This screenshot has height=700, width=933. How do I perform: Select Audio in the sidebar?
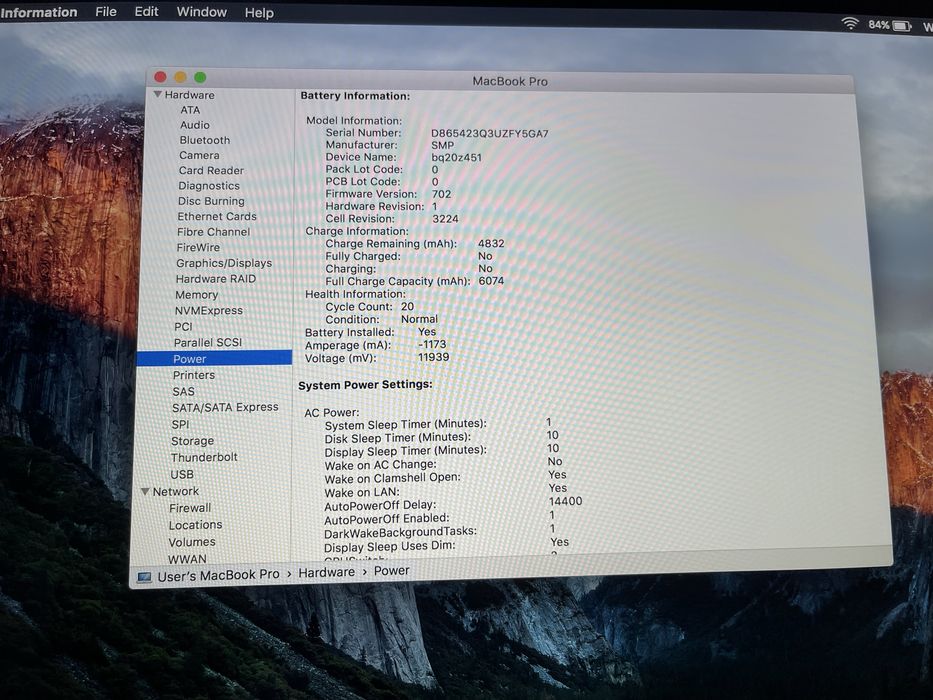[195, 125]
